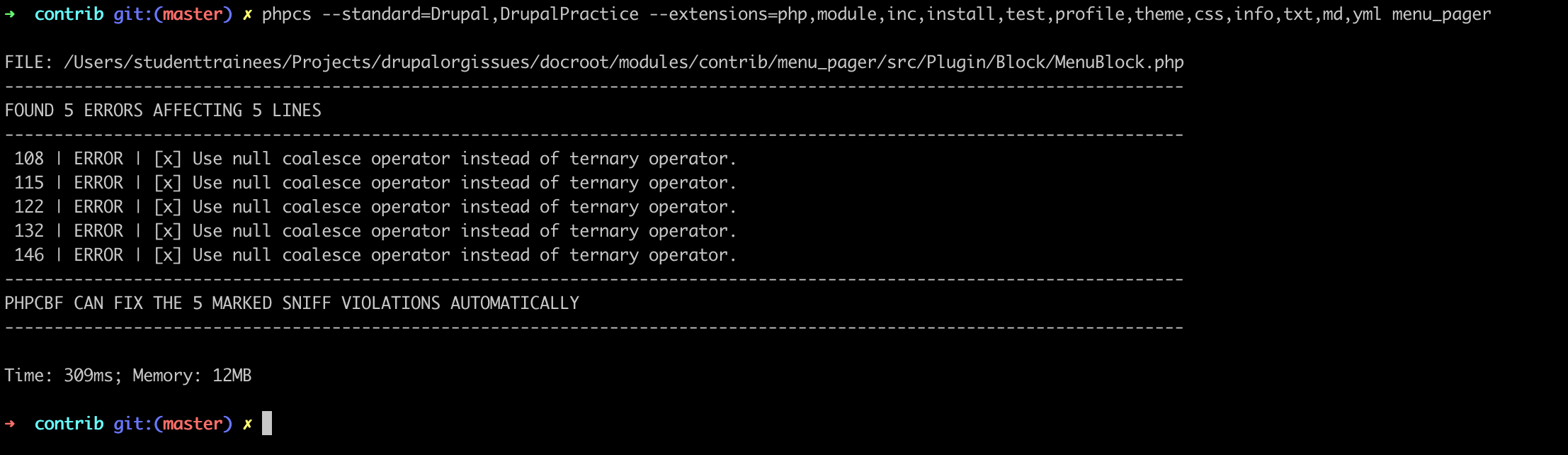Click the MenuBlock.php file path

pyautogui.click(x=623, y=62)
